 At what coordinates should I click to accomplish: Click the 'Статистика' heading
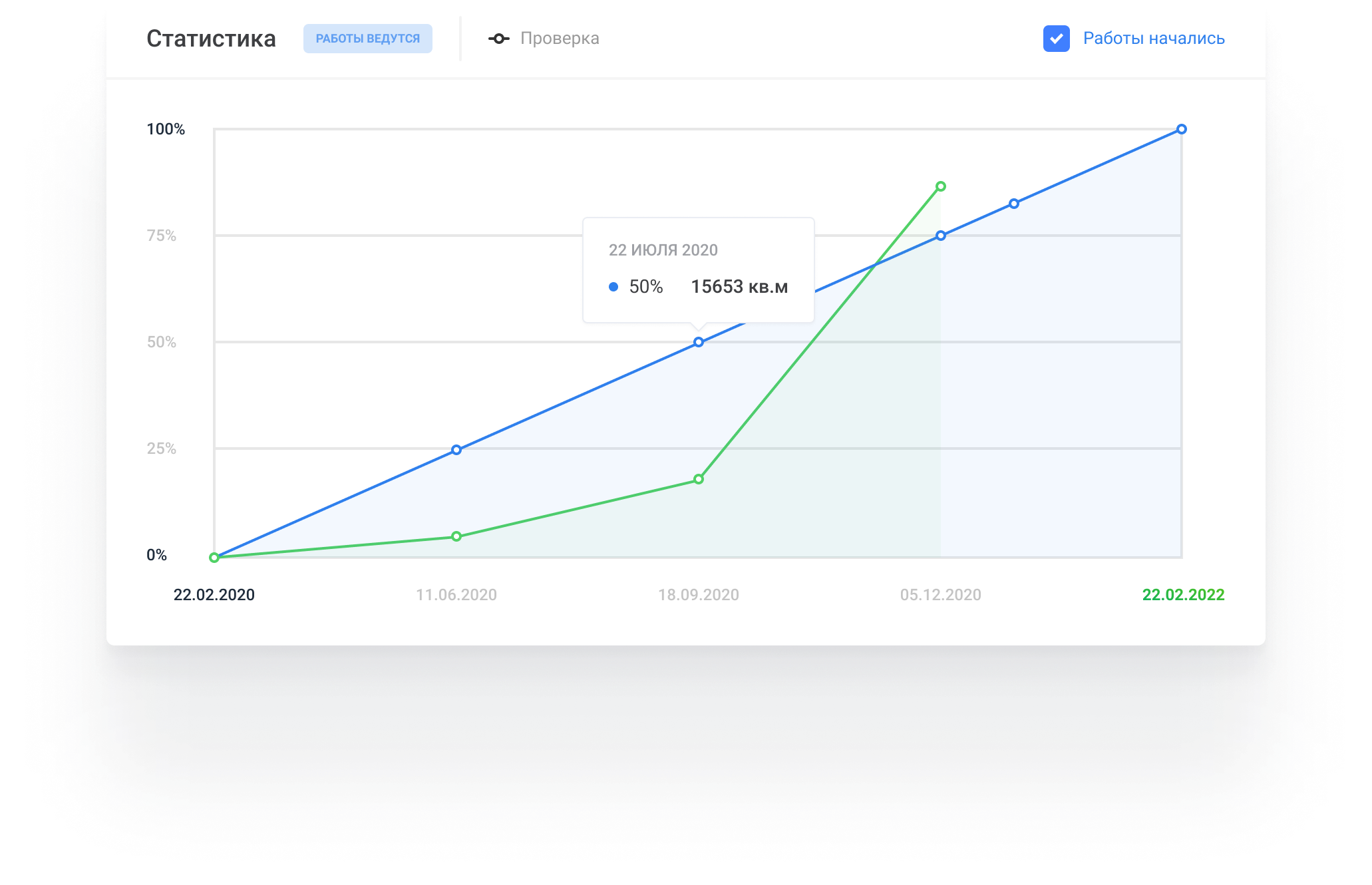211,39
